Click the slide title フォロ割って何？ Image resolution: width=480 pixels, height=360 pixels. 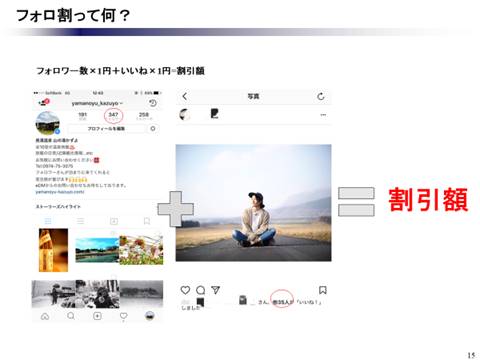pos(73,15)
